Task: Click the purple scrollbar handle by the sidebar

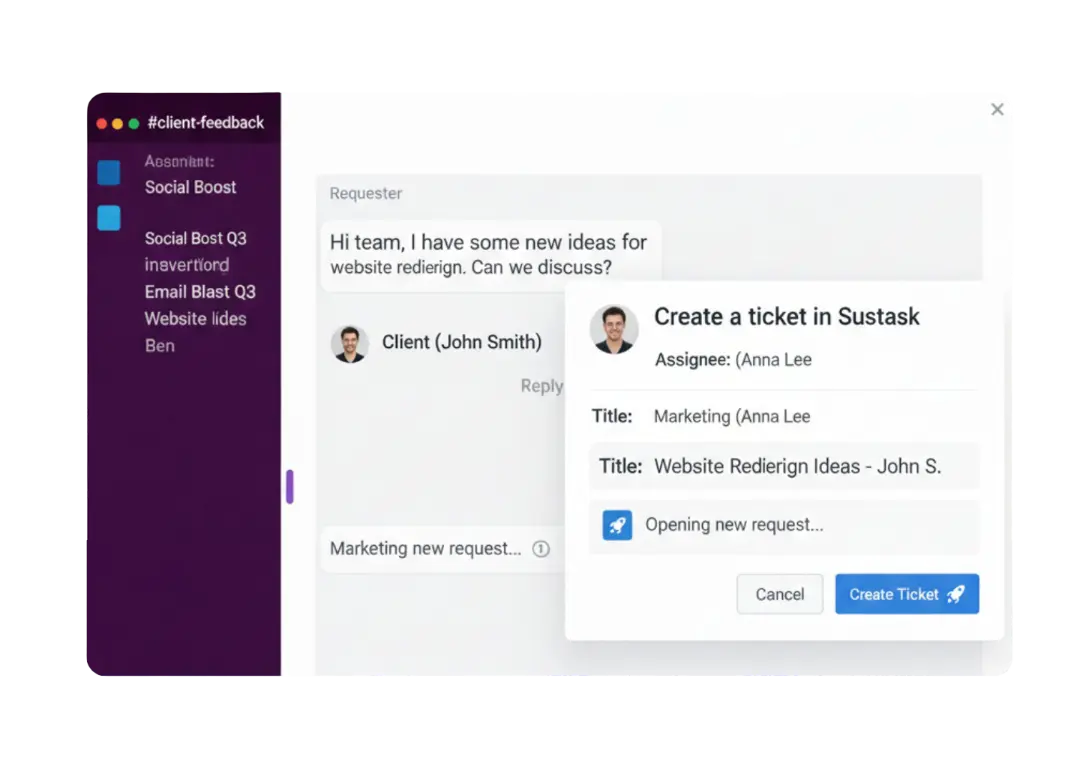Action: click(290, 486)
